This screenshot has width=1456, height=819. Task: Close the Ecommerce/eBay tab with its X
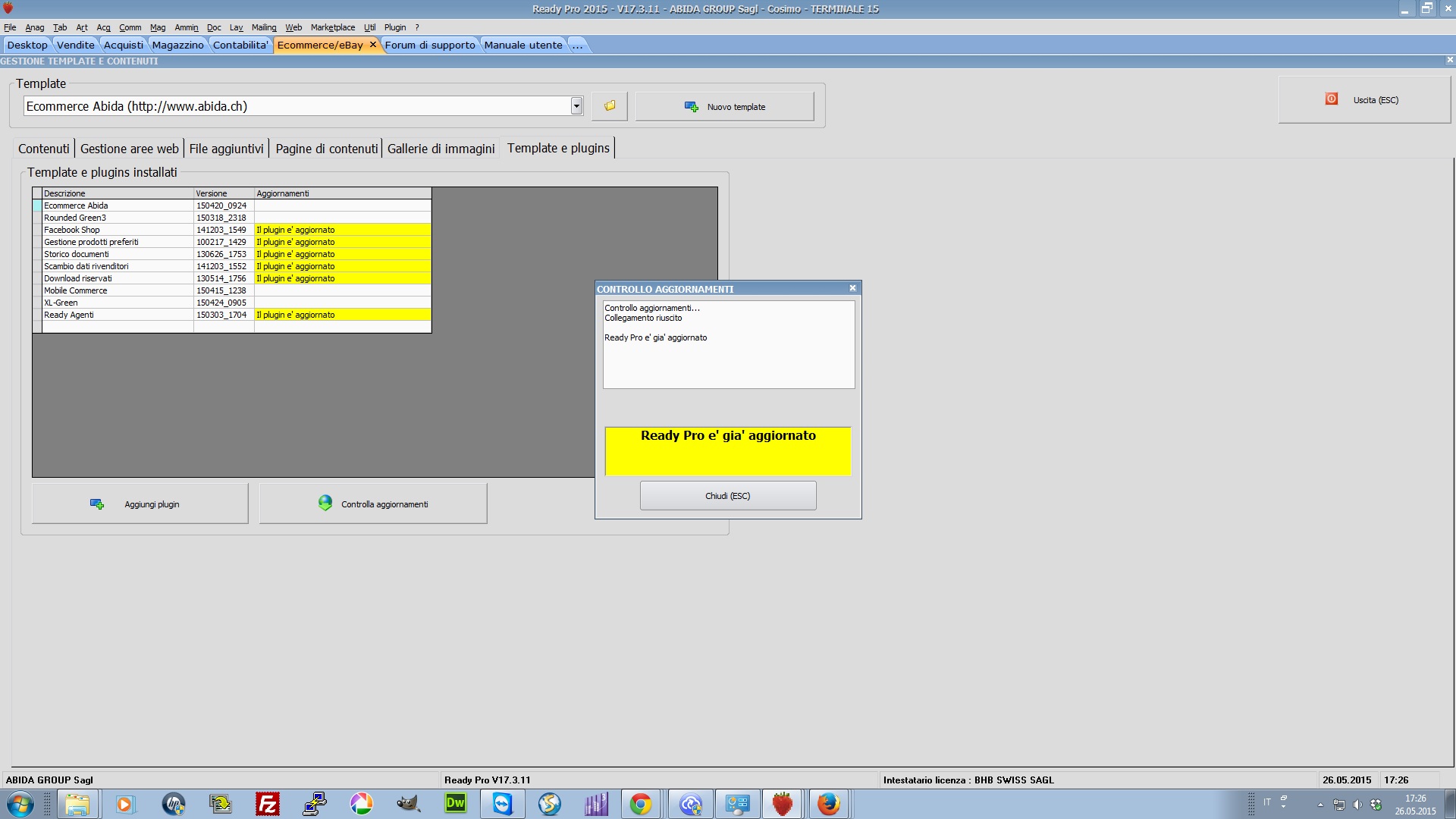[x=372, y=45]
